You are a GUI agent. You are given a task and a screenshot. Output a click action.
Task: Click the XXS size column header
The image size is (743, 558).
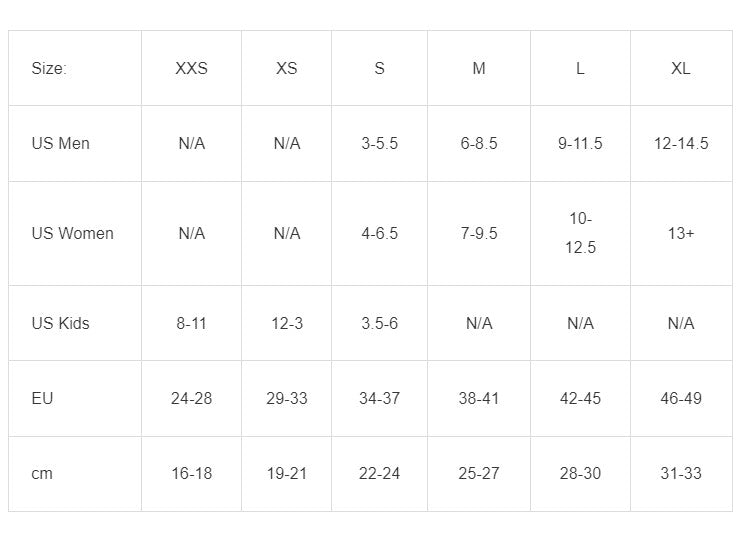(x=191, y=68)
